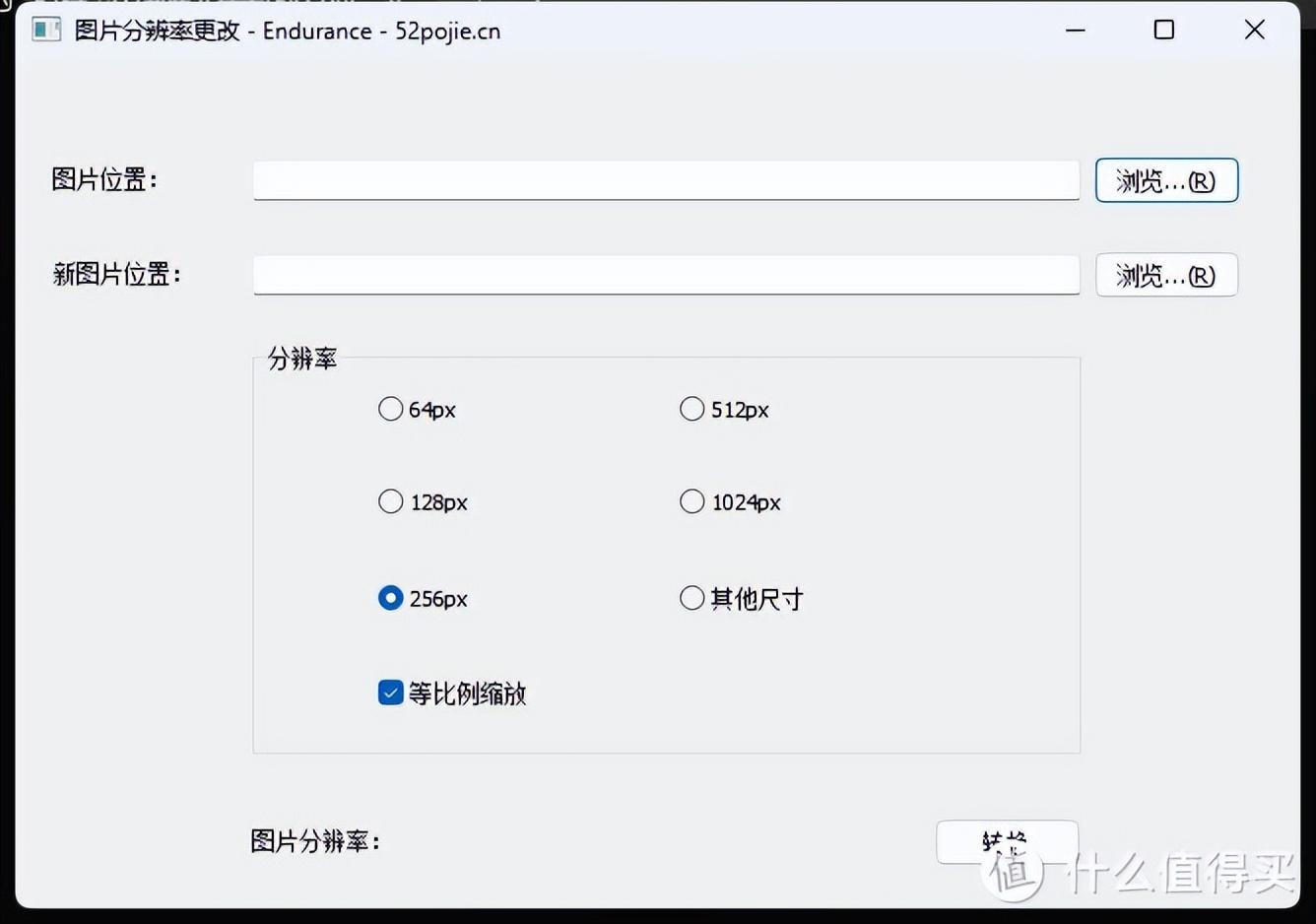Click the app icon in the title bar
The image size is (1316, 924).
click(45, 30)
